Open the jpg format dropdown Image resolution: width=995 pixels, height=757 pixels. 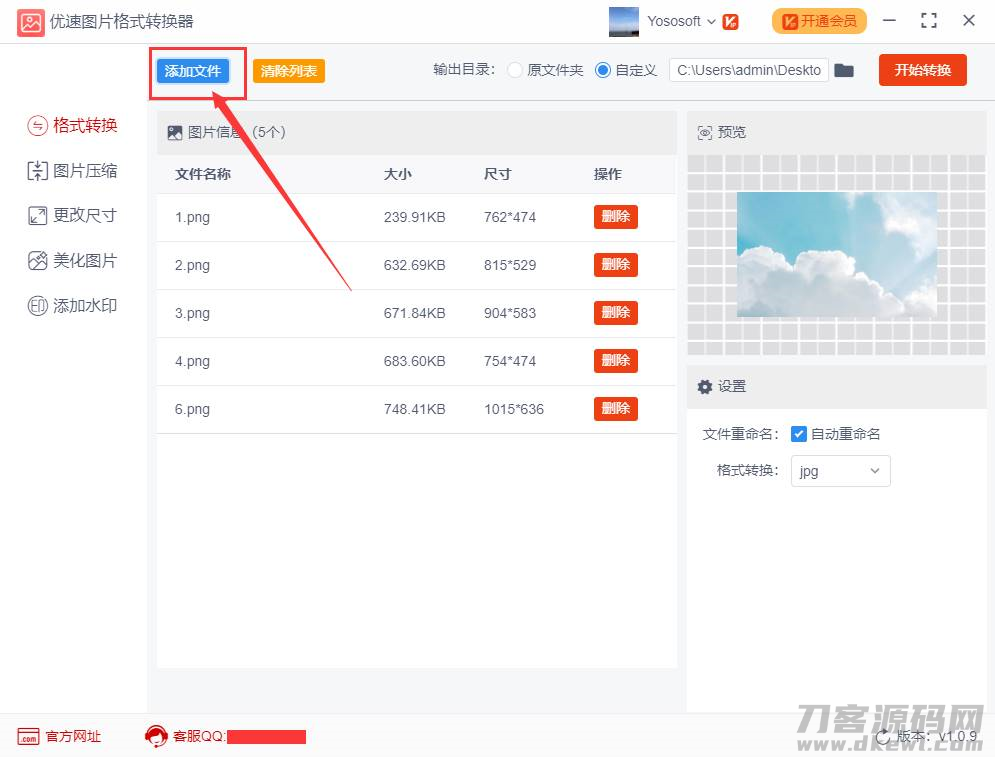pyautogui.click(x=840, y=471)
